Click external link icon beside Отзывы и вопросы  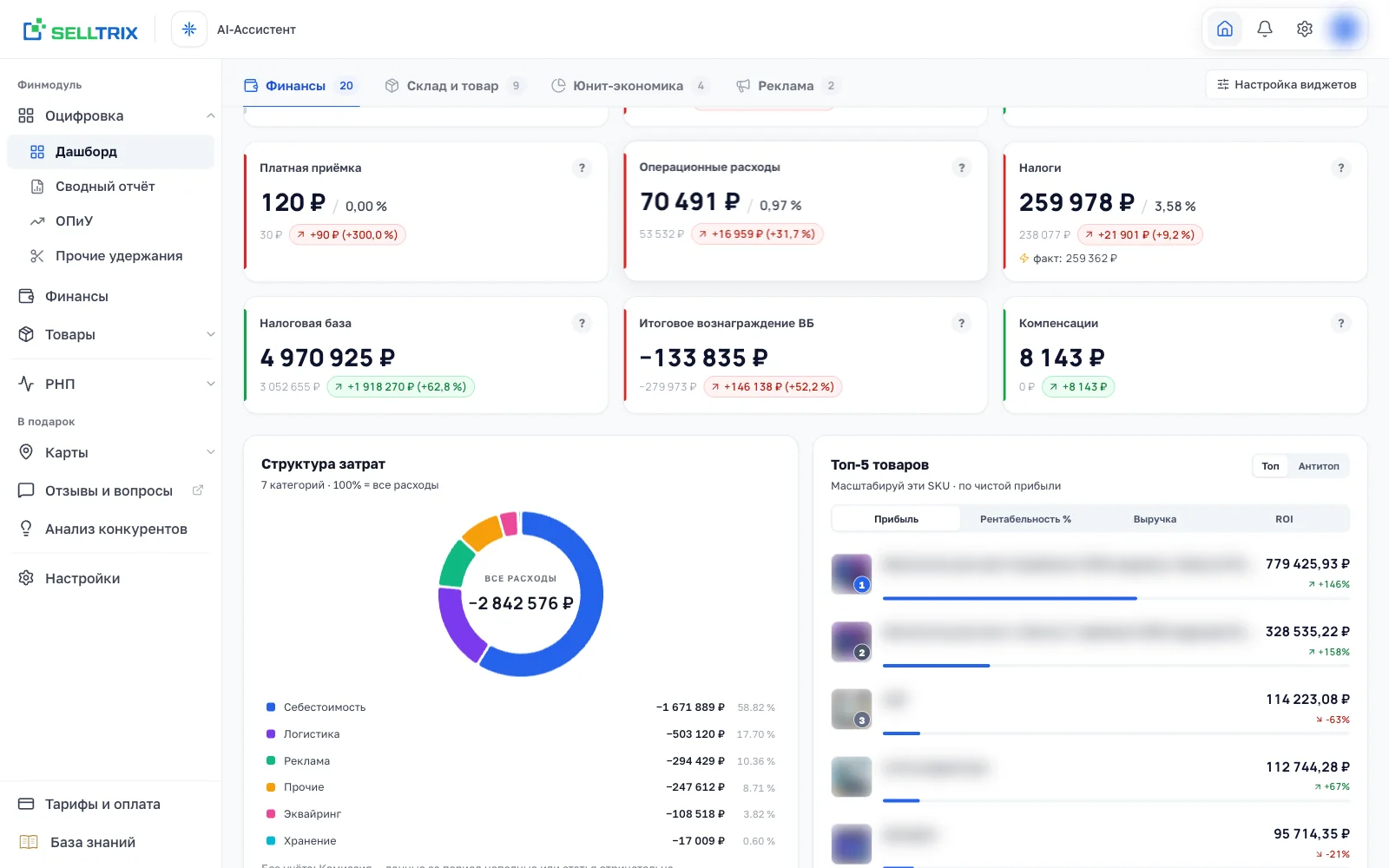(x=198, y=490)
